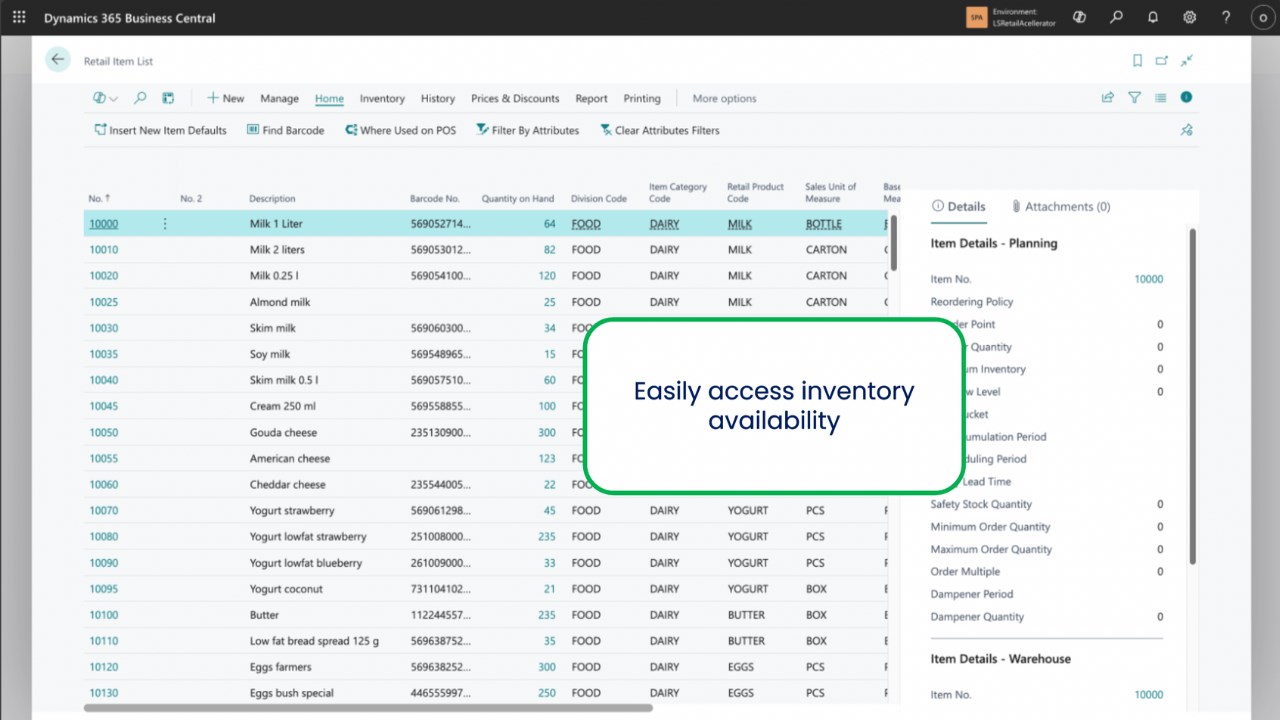The height and width of the screenshot is (720, 1280).
Task: Click the analysis mode icon in the toolbar
Action: click(168, 98)
